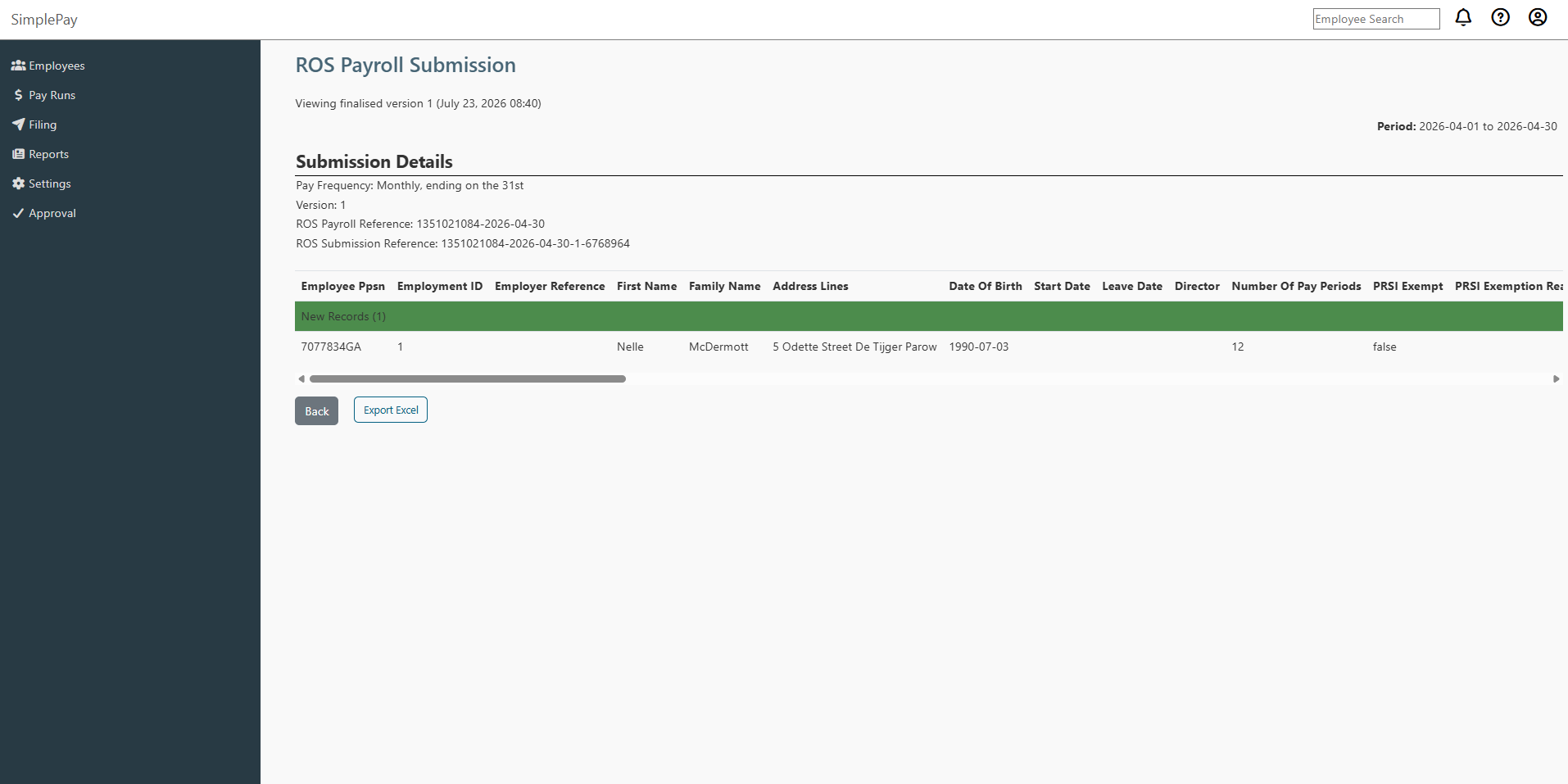
Task: Click the Employment ID column header
Action: click(440, 286)
